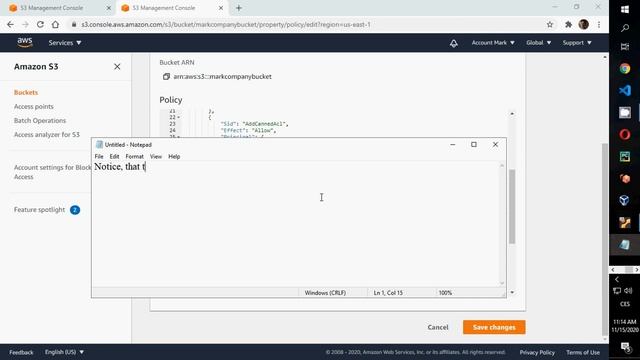Open Windows search from the taskbar

(x=624, y=28)
